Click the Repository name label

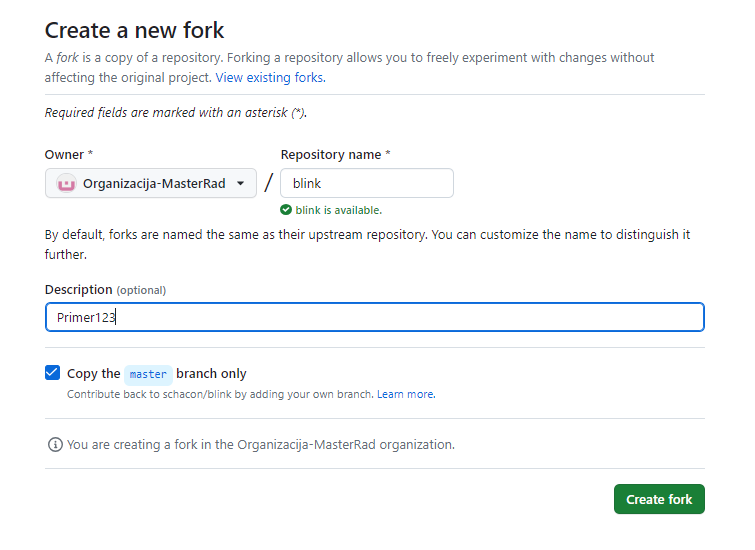point(336,155)
